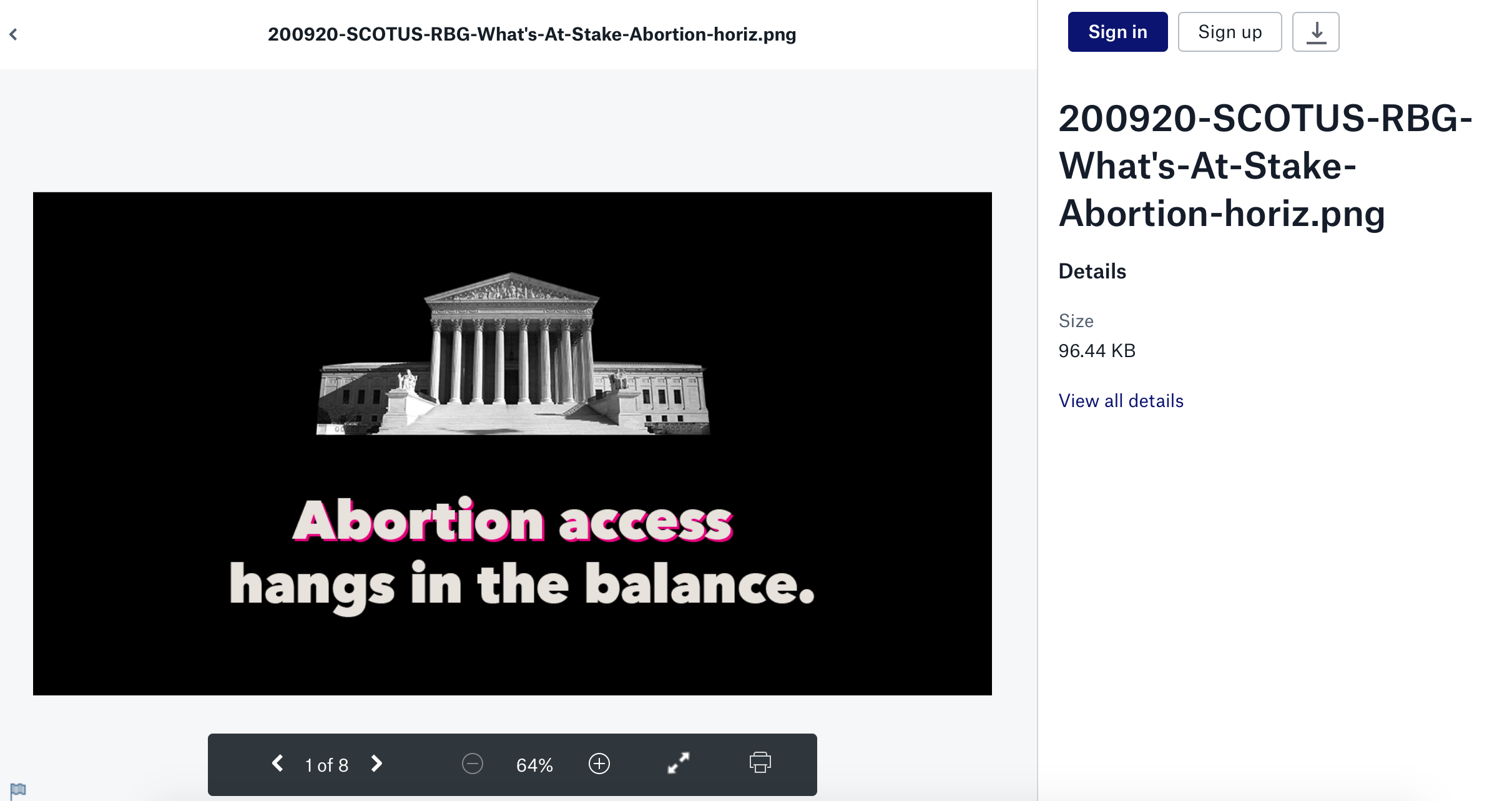Go to previous image in the viewer toolbar
This screenshot has width=1512, height=801.
278,764
